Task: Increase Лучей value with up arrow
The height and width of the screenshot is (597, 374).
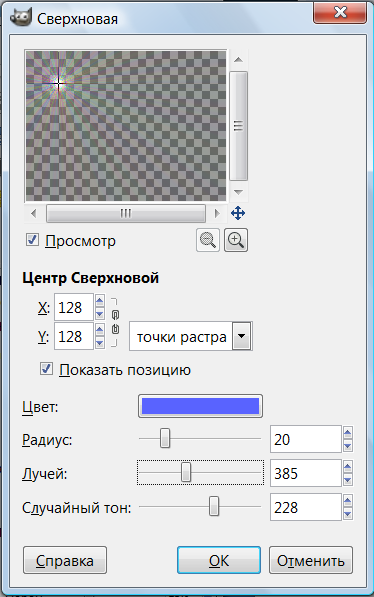Action: coord(347,466)
